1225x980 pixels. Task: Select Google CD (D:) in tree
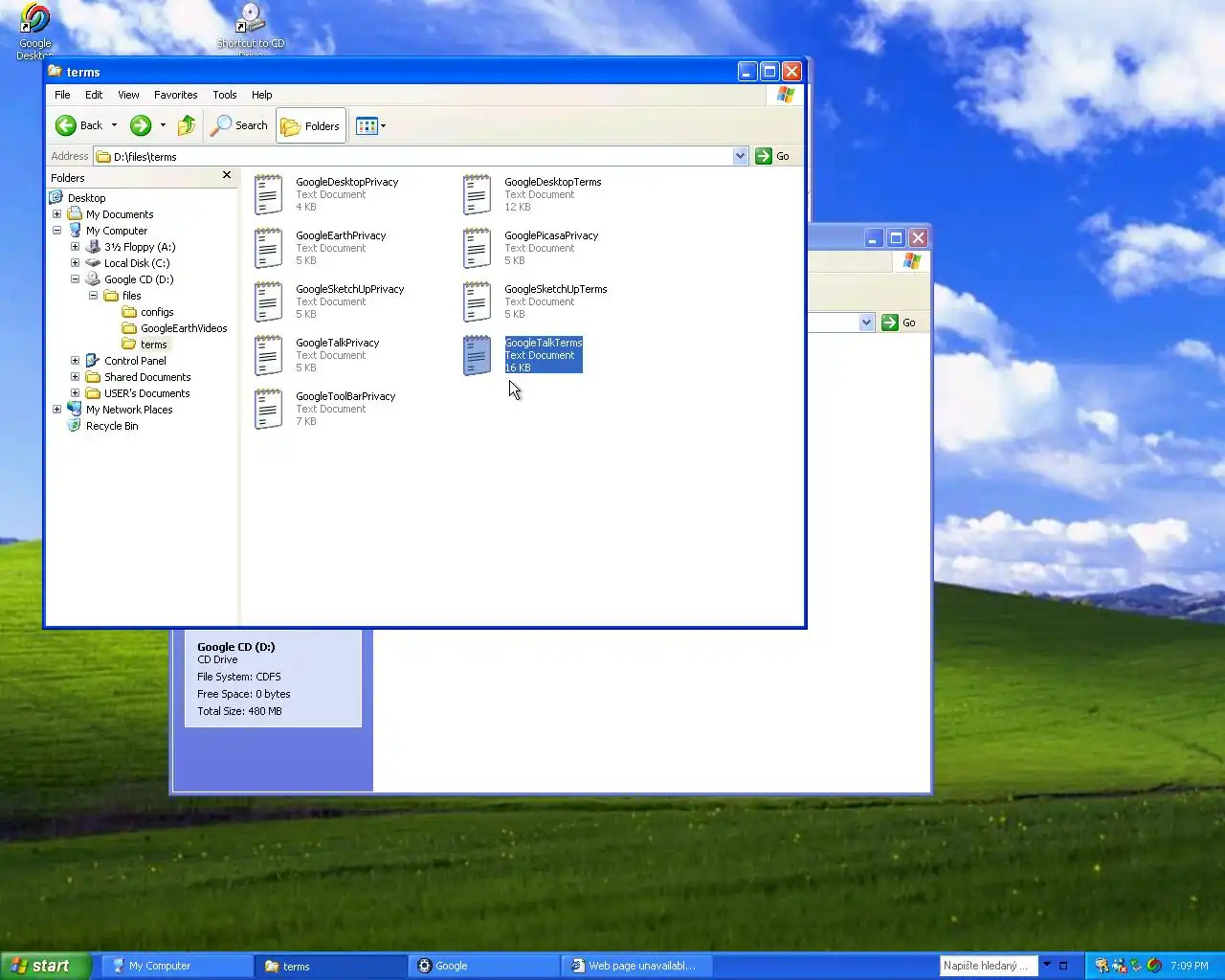[139, 279]
